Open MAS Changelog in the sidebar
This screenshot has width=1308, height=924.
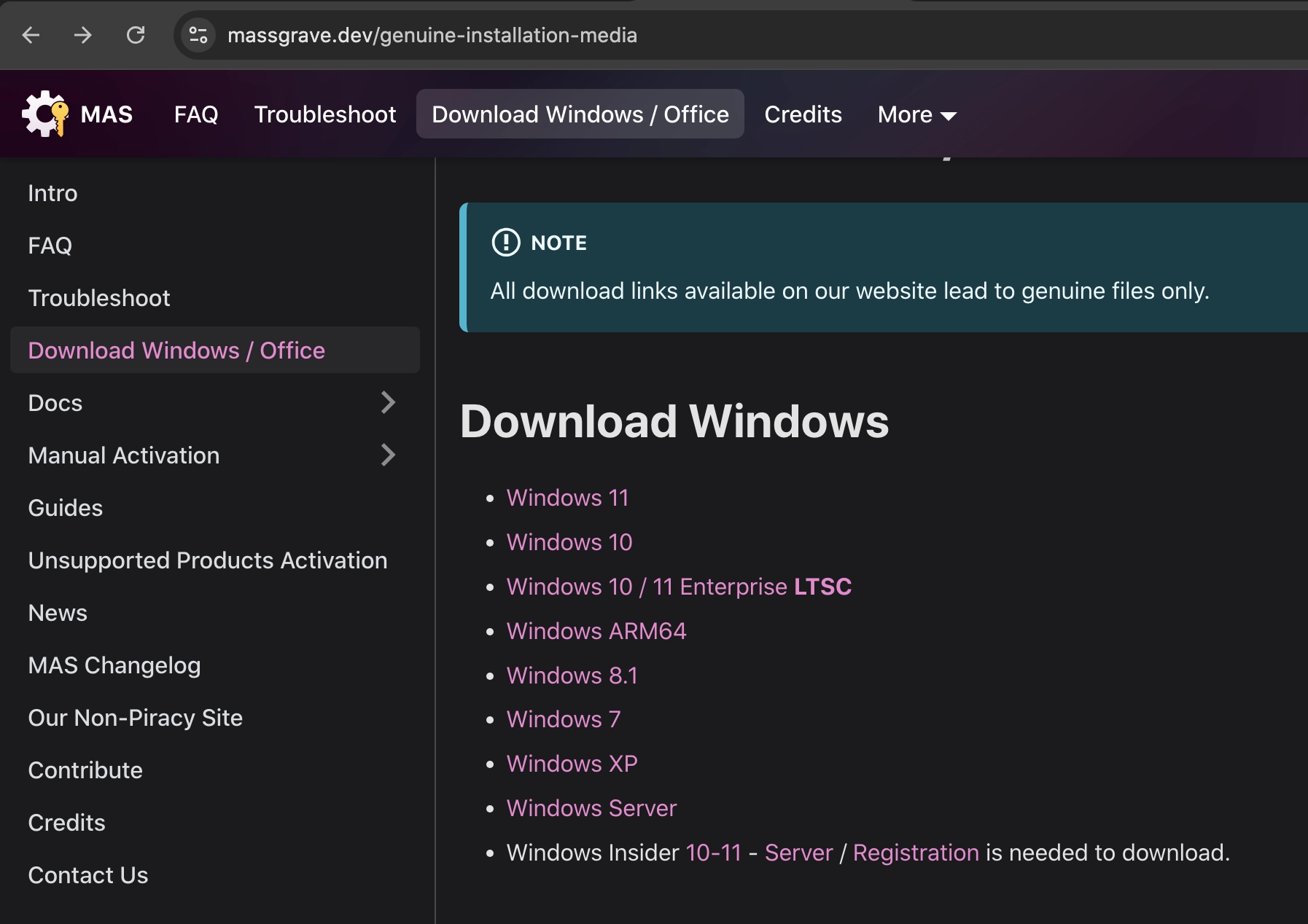[x=215, y=665]
